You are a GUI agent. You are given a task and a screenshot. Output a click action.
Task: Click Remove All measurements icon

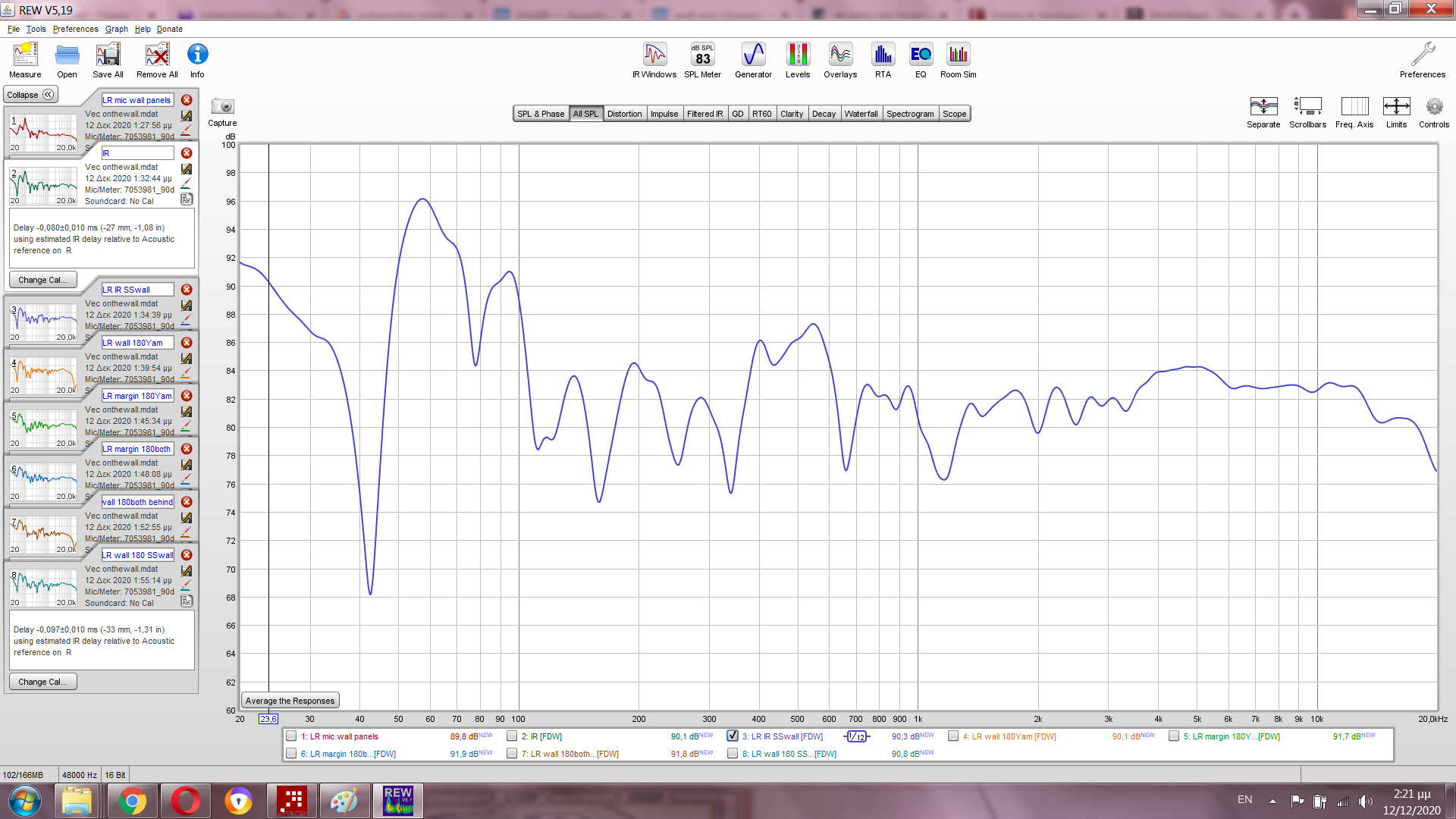pos(157,60)
